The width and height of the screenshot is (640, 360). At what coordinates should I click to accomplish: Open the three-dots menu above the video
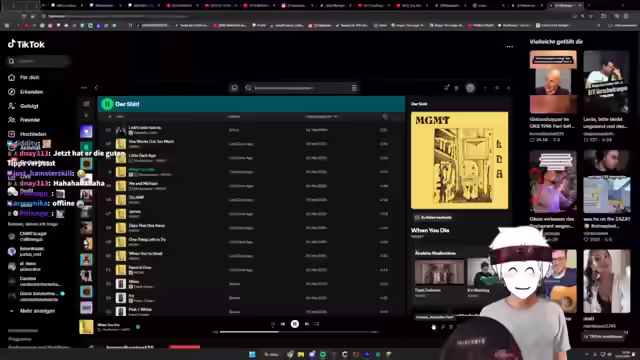(x=509, y=47)
